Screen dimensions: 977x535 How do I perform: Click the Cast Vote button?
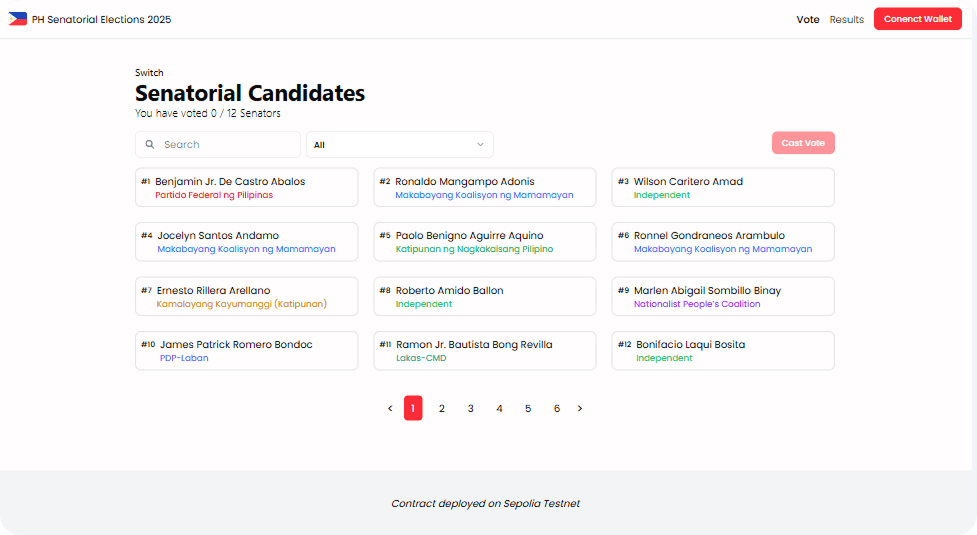pyautogui.click(x=803, y=143)
